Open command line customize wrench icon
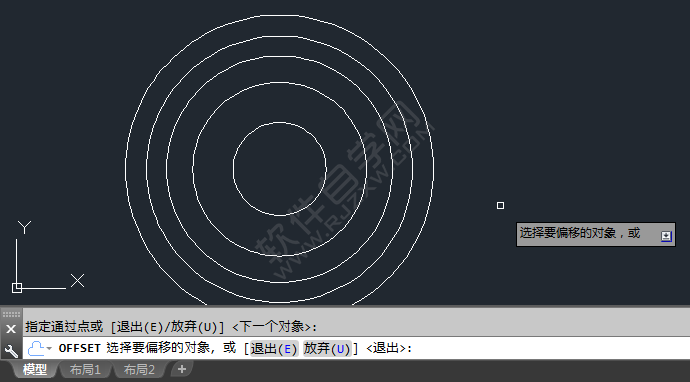 11,351
